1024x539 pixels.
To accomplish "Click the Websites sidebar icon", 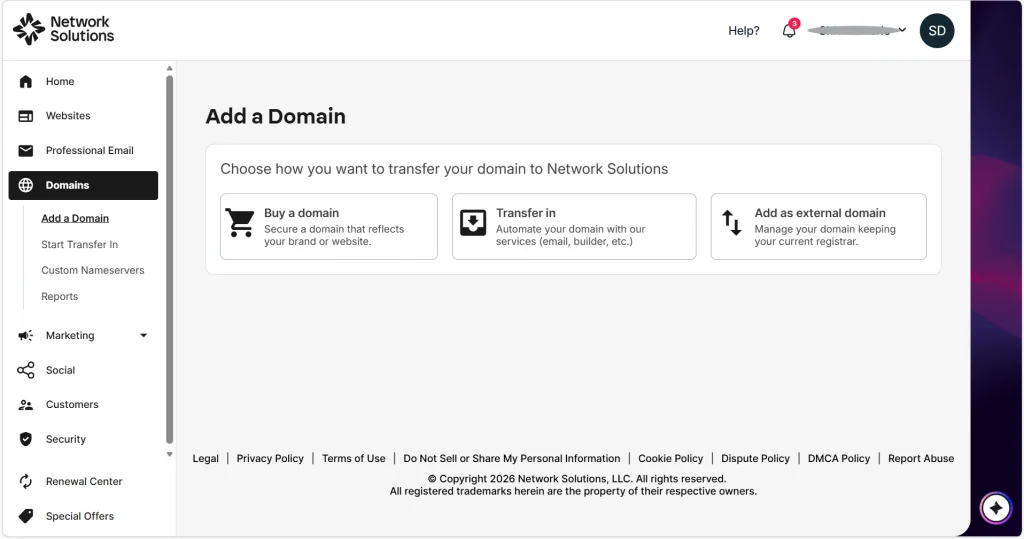I will (x=25, y=116).
